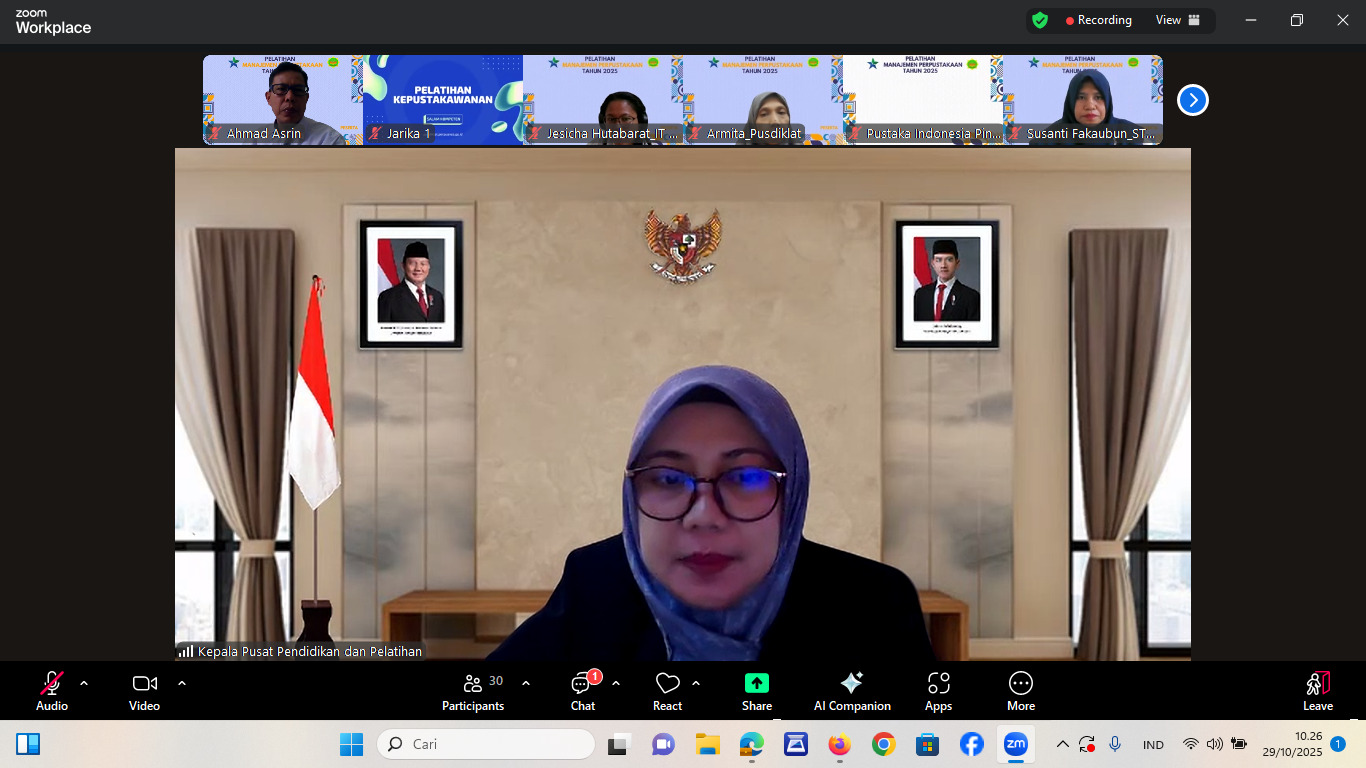The height and width of the screenshot is (768, 1366).
Task: Unmute microphone with the Audio button
Action: click(x=52, y=691)
